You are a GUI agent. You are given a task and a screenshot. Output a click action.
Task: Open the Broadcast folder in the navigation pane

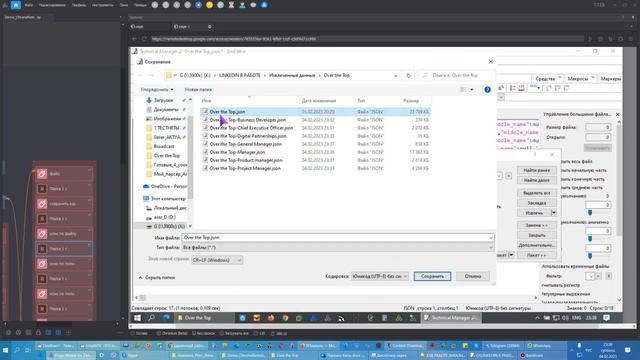pos(164,146)
